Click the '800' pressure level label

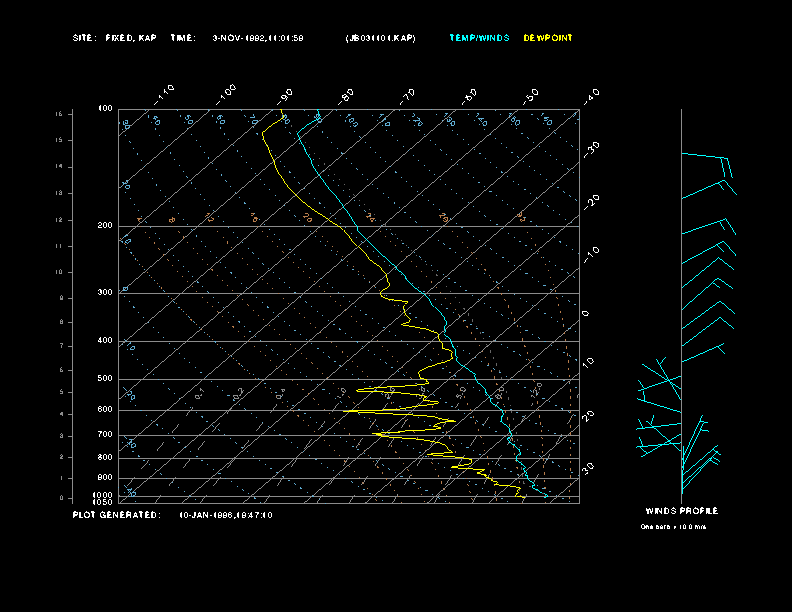point(105,457)
